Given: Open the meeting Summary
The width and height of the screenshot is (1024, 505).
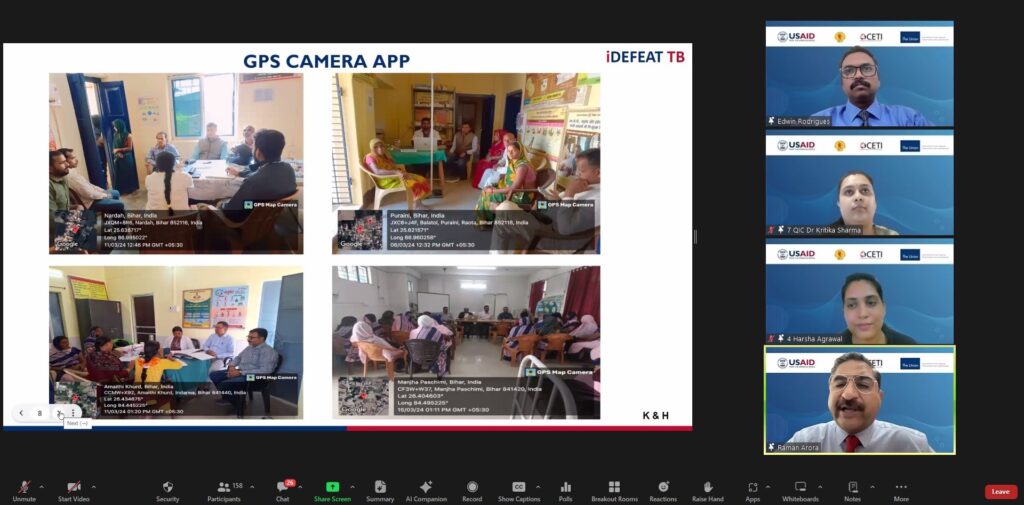Looking at the screenshot, I should [x=380, y=489].
